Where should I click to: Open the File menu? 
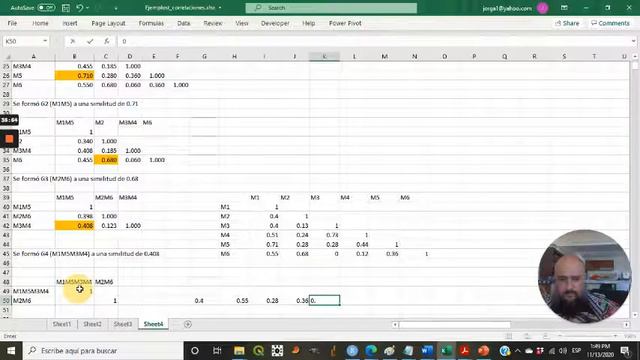click(12, 23)
